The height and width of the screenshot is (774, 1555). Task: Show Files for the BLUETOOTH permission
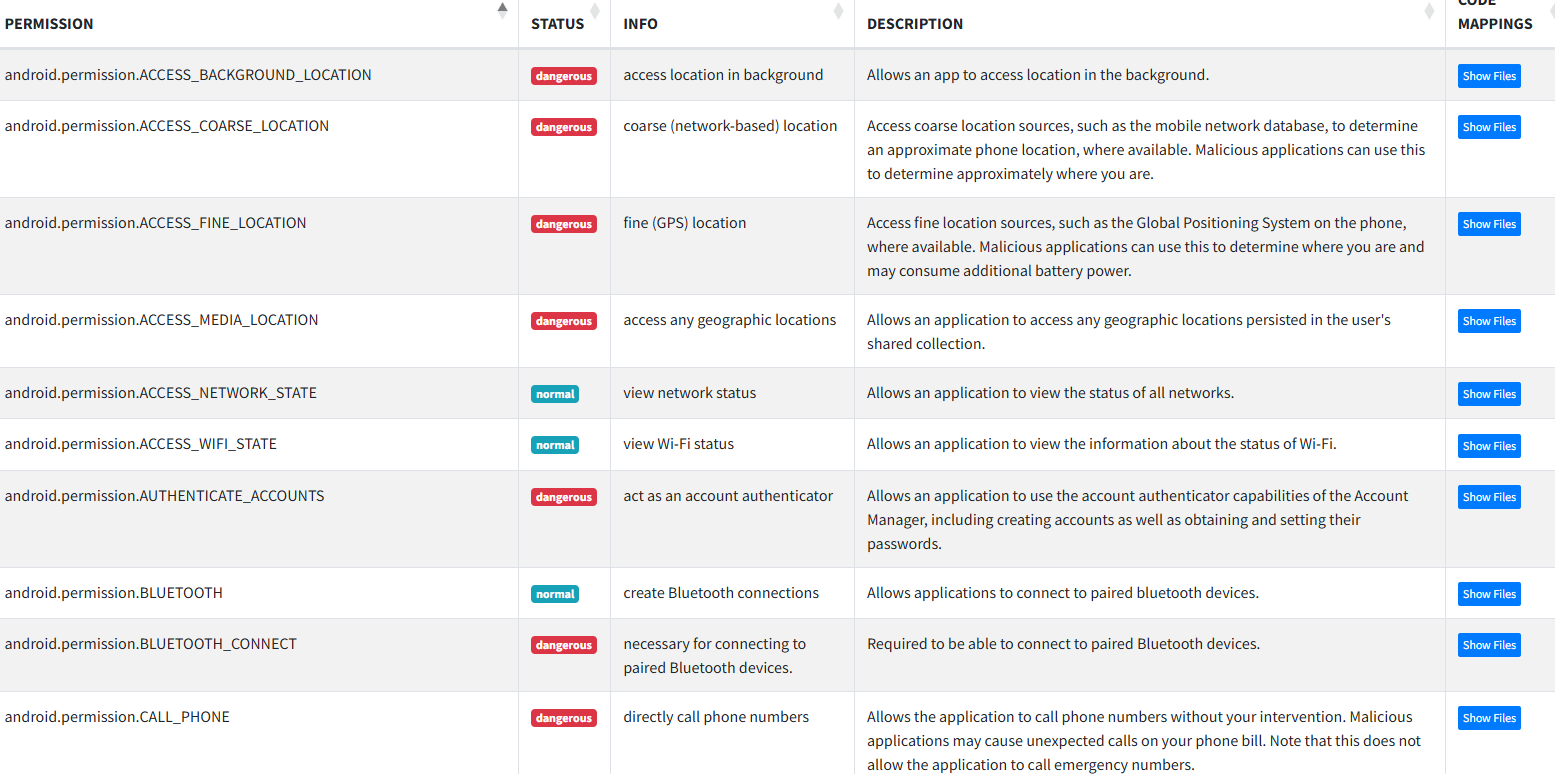point(1489,594)
